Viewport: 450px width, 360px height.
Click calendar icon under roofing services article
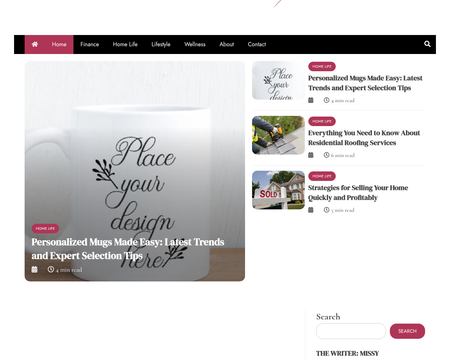point(311,155)
